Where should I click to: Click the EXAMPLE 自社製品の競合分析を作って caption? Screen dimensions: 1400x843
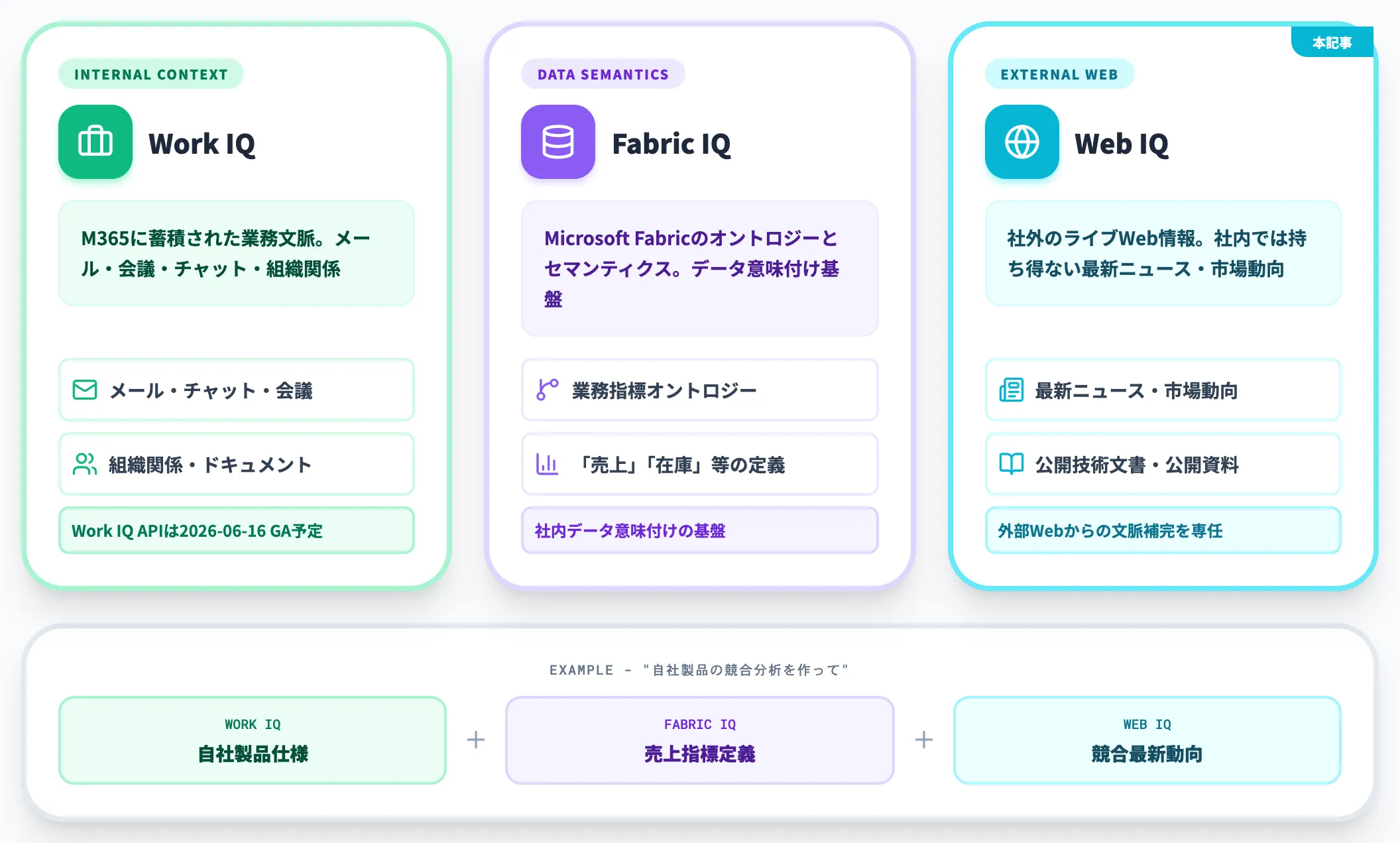pos(699,670)
